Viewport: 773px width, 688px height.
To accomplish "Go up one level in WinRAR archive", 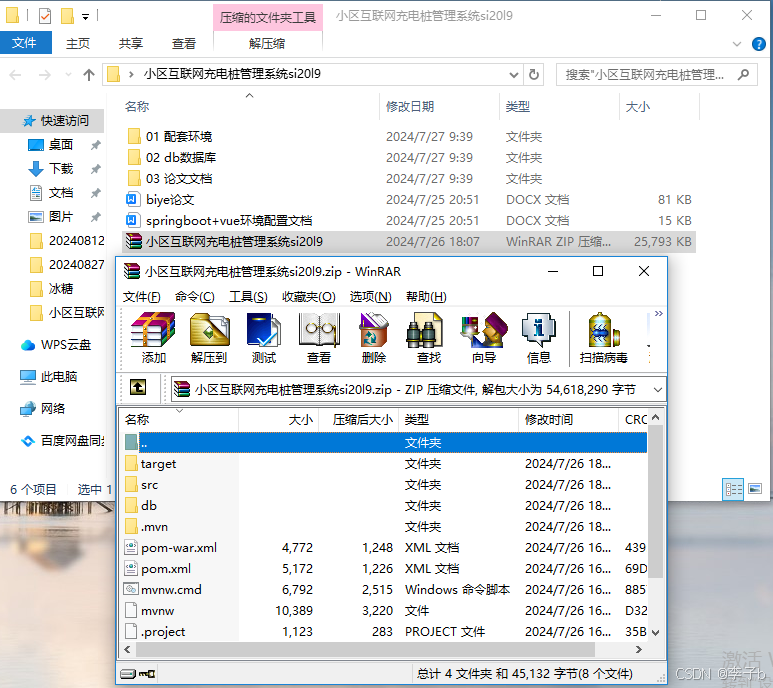I will (x=138, y=388).
